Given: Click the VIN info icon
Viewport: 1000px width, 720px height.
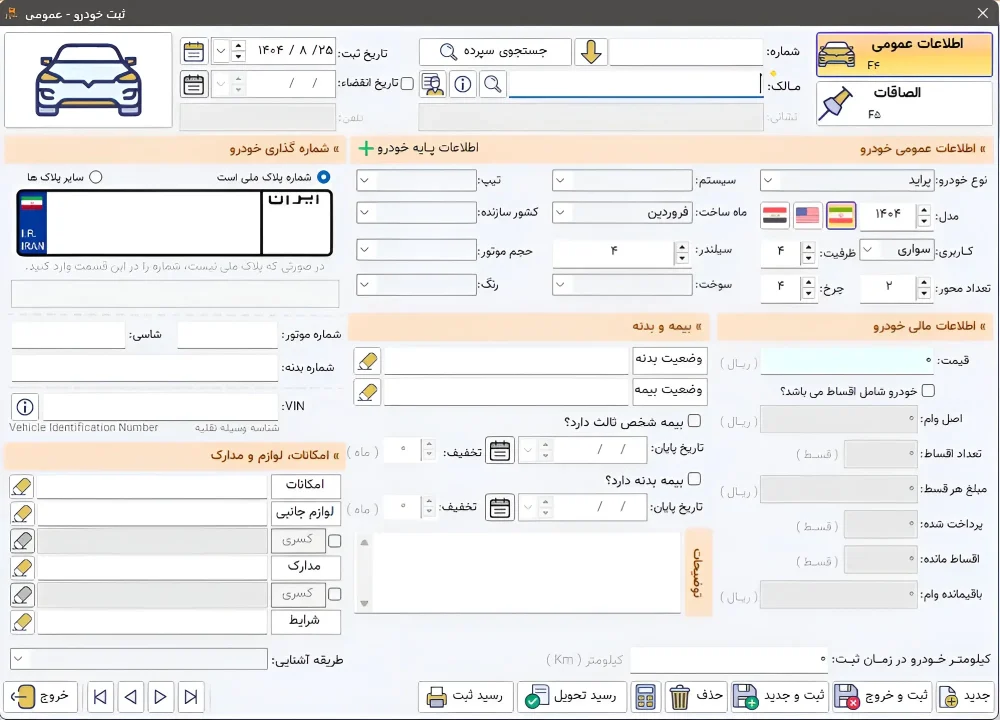Looking at the screenshot, I should pyautogui.click(x=25, y=406).
